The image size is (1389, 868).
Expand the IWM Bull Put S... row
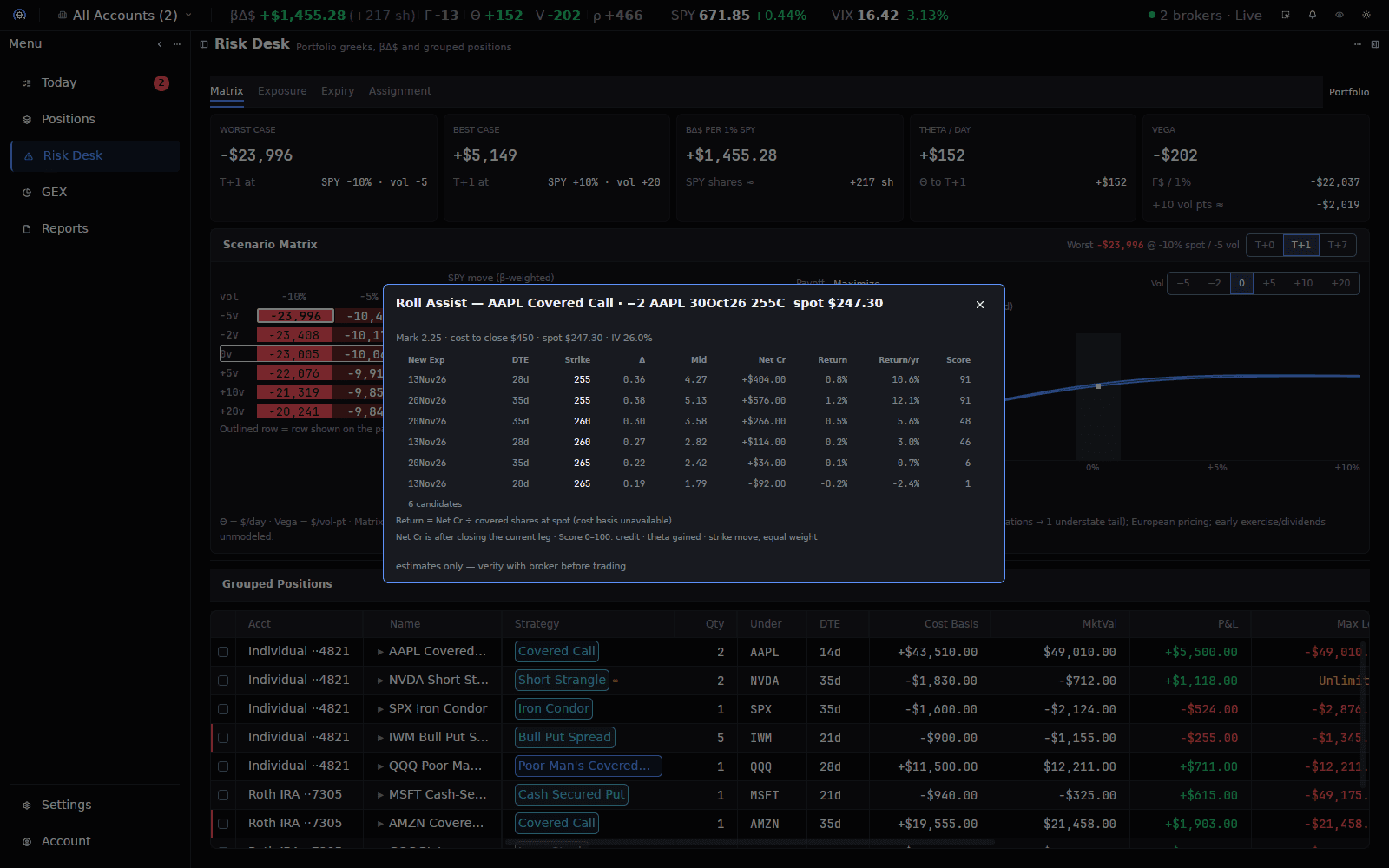point(380,738)
